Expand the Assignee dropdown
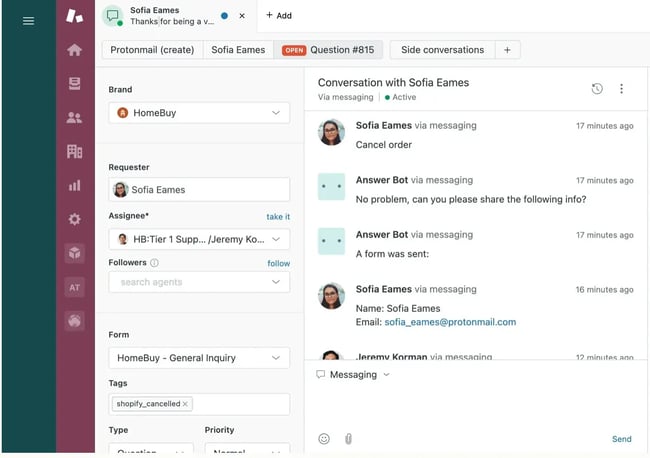Image resolution: width=650 pixels, height=458 pixels. 199,239
